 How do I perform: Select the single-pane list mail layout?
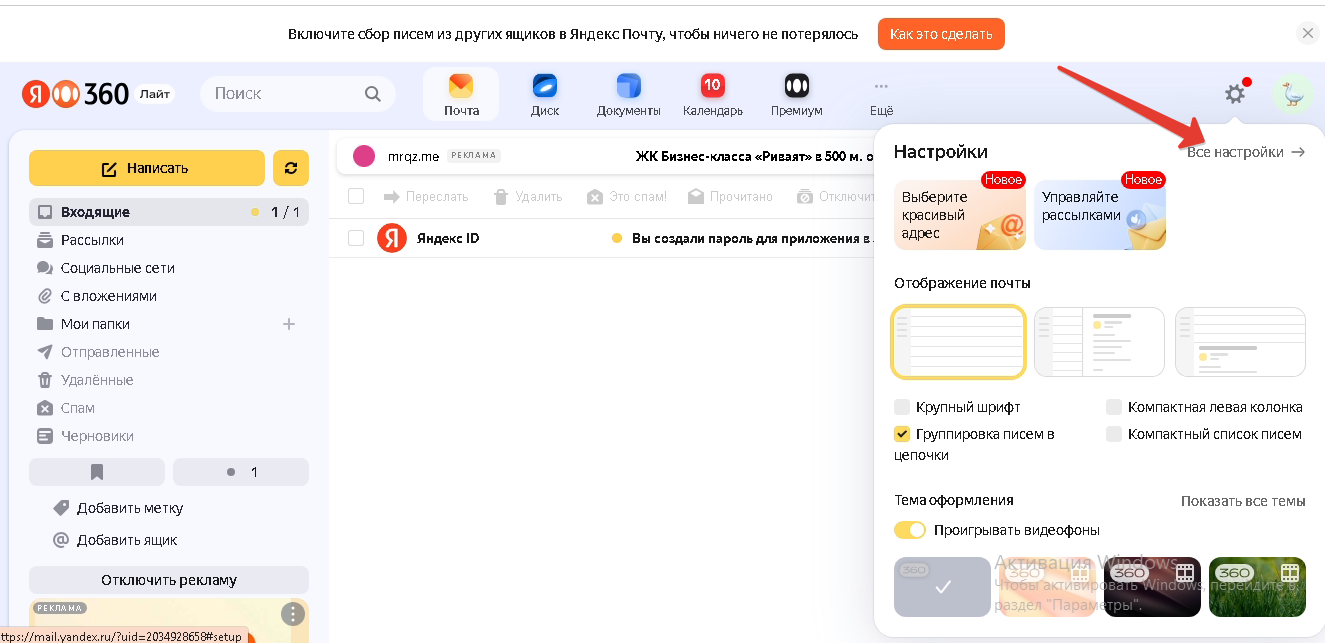click(959, 342)
